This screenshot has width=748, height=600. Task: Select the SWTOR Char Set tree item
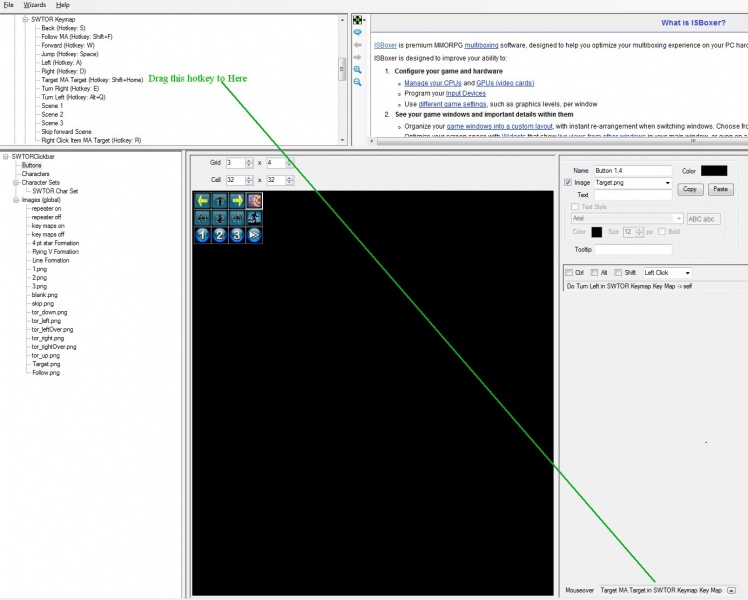(x=55, y=191)
